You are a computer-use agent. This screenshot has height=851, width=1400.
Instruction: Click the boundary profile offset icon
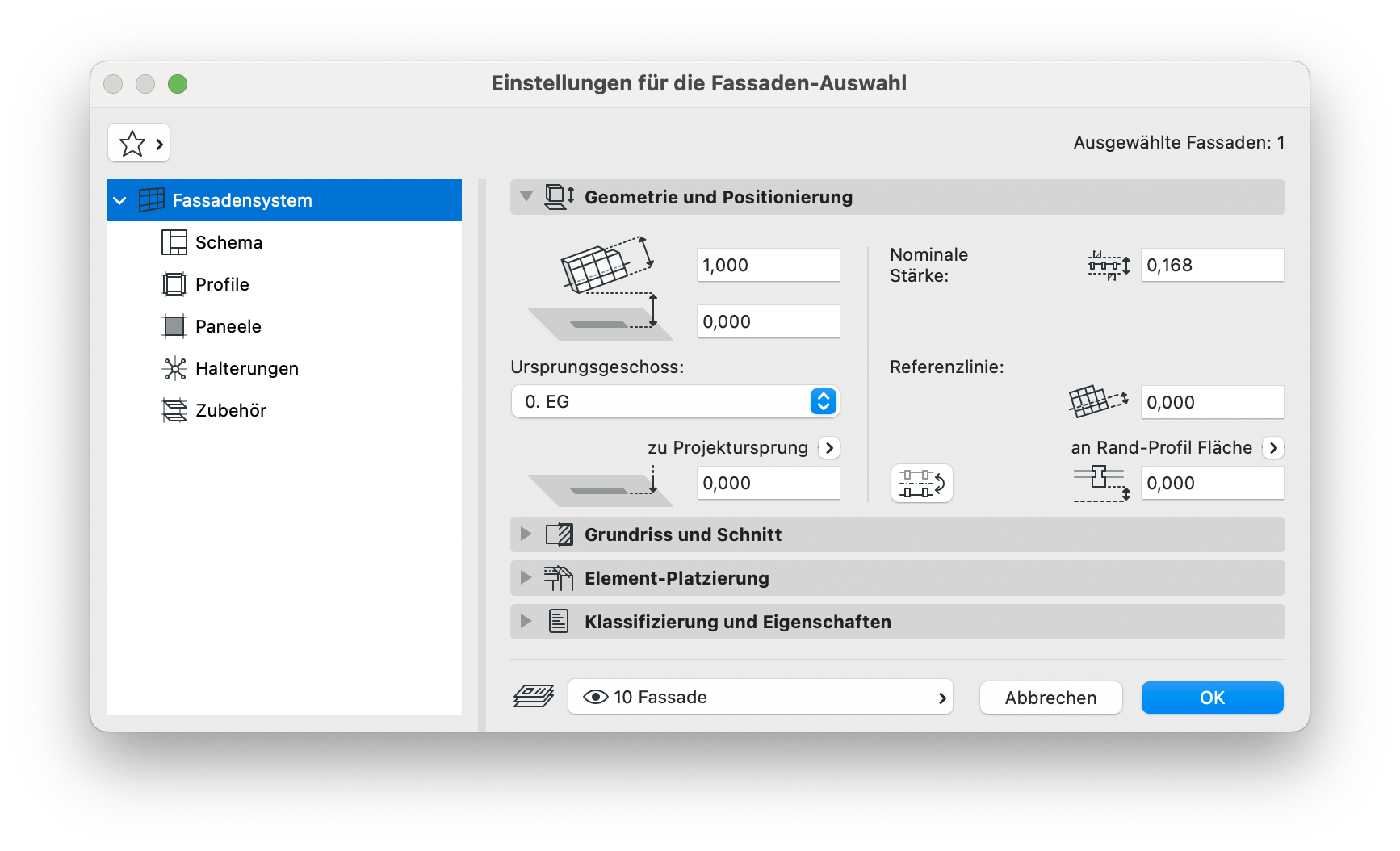pyautogui.click(x=1101, y=484)
